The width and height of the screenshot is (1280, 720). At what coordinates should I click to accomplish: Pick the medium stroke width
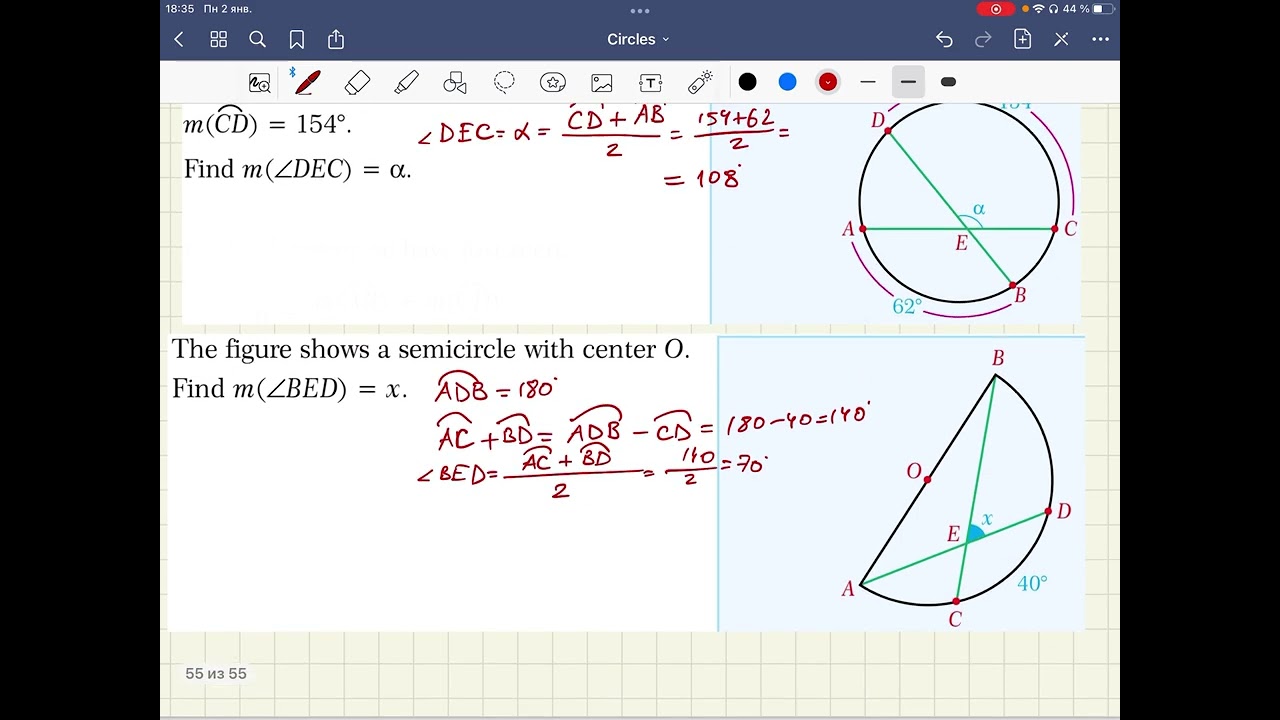[x=908, y=82]
